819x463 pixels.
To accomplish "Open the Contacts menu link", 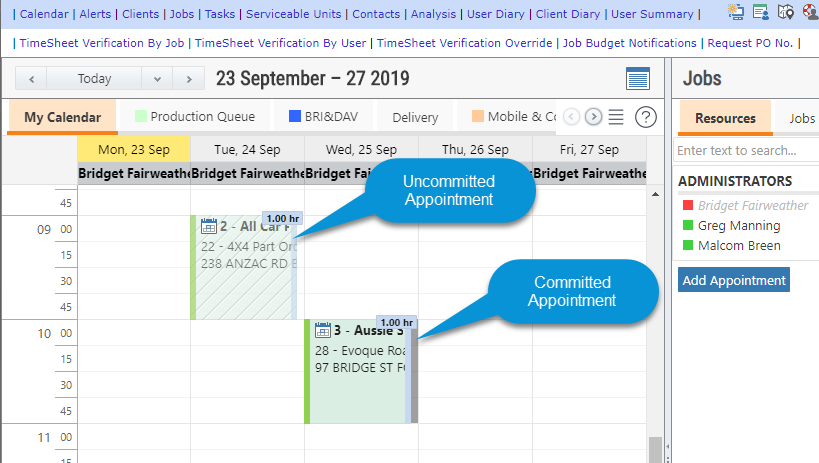I will 376,14.
